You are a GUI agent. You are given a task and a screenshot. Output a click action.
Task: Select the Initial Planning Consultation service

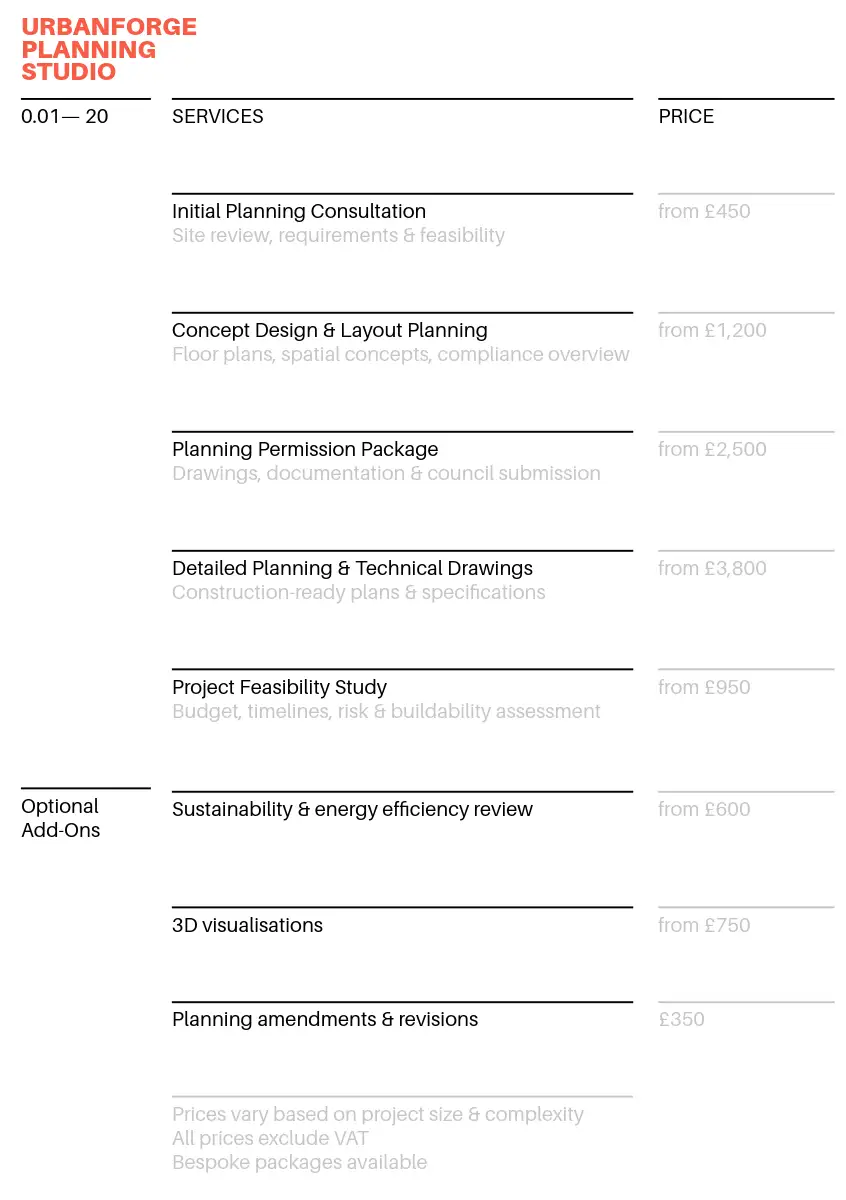coord(299,212)
